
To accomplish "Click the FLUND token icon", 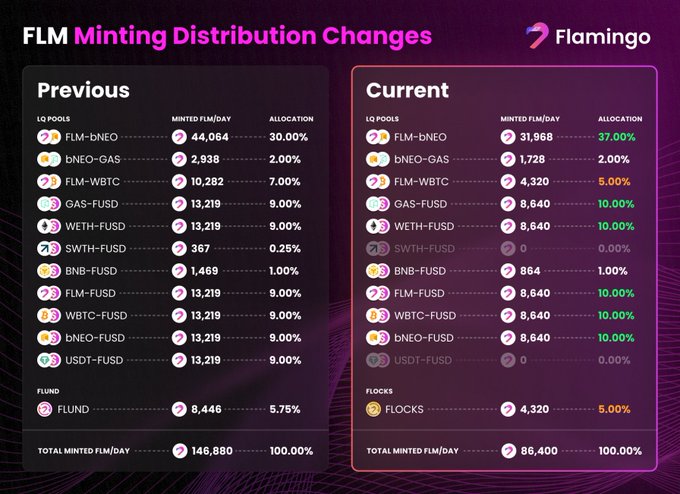I will tap(44, 408).
